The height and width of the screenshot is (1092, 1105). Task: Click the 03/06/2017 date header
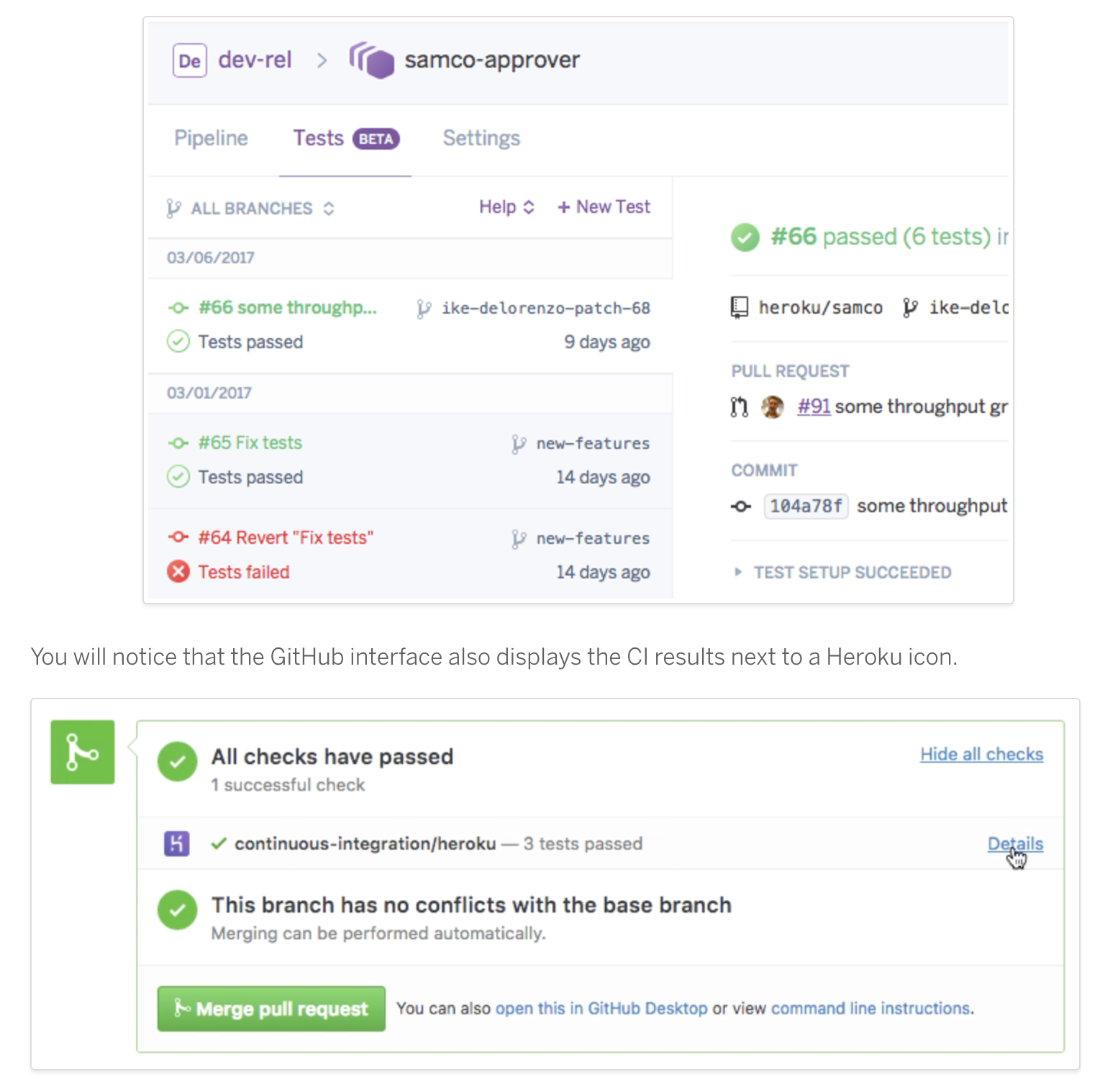pyautogui.click(x=211, y=258)
